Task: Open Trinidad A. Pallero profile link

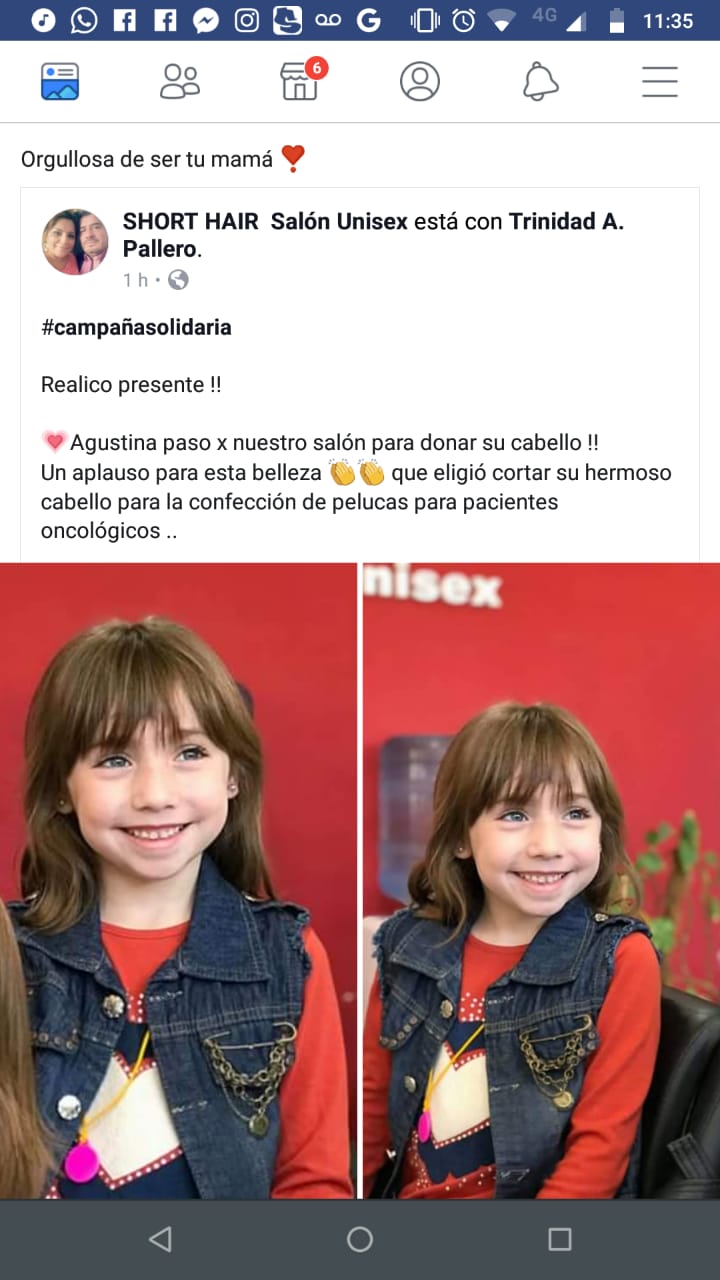Action: click(373, 234)
